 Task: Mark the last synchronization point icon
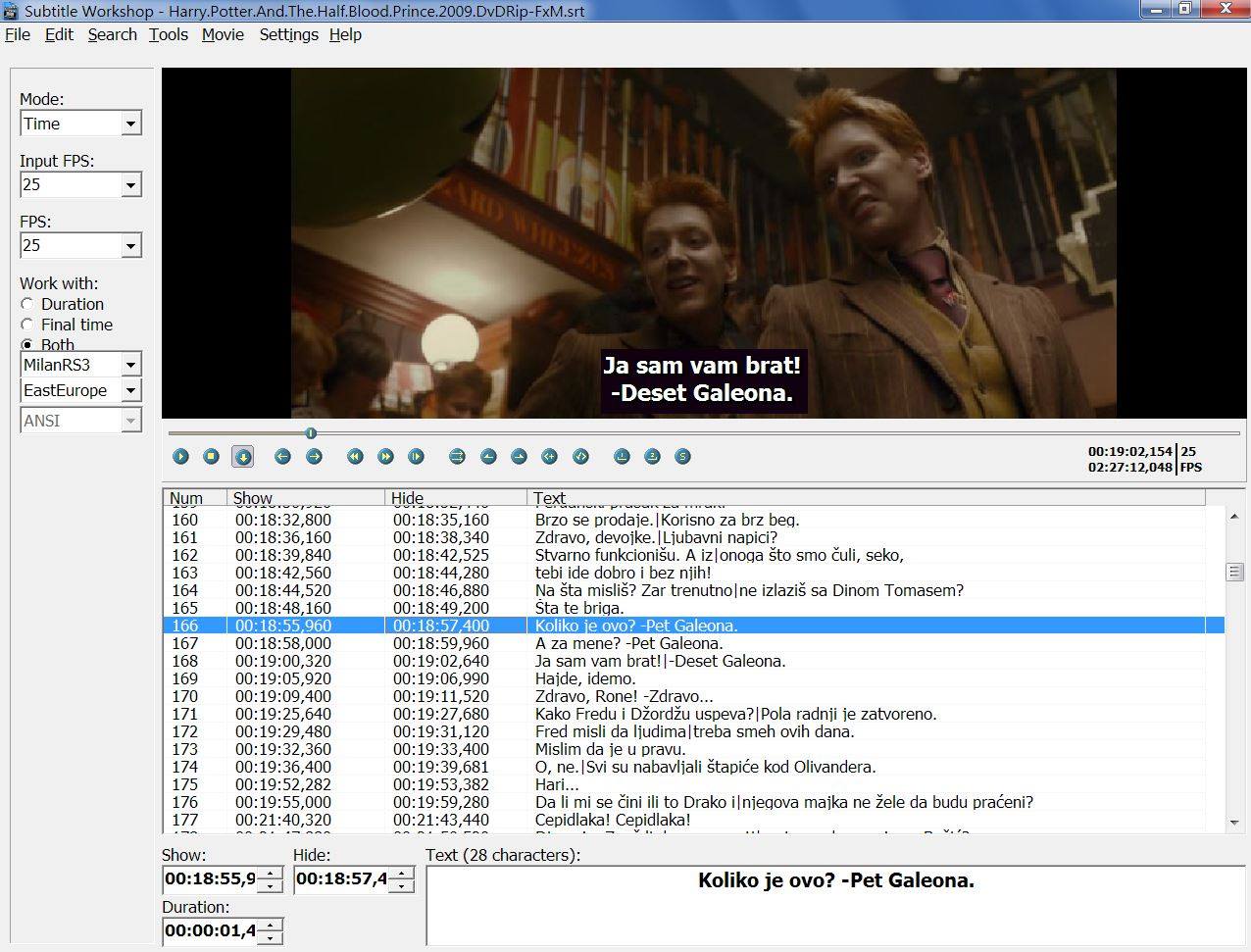pos(652,456)
